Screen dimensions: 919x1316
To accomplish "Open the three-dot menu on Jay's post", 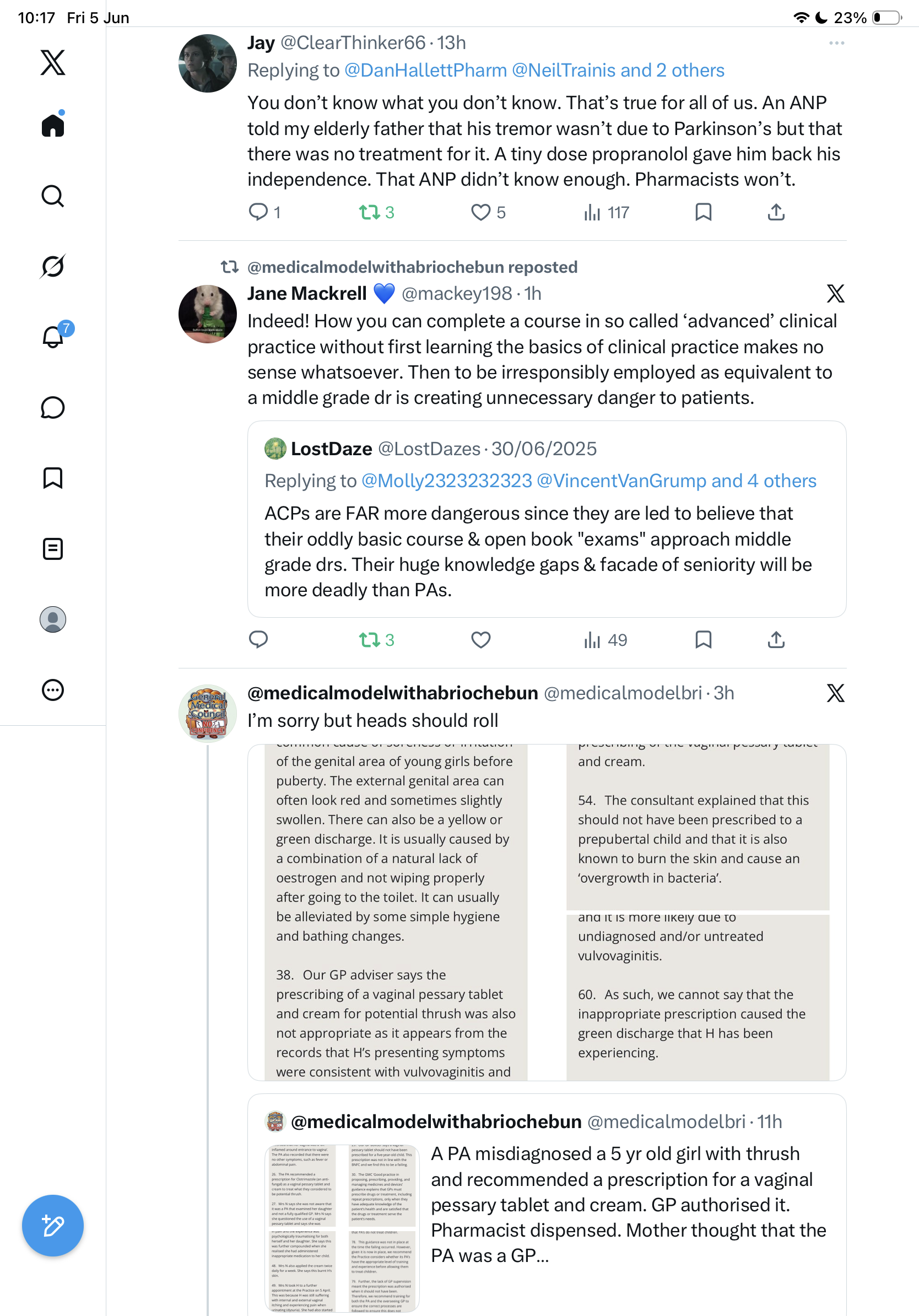I will coord(836,43).
